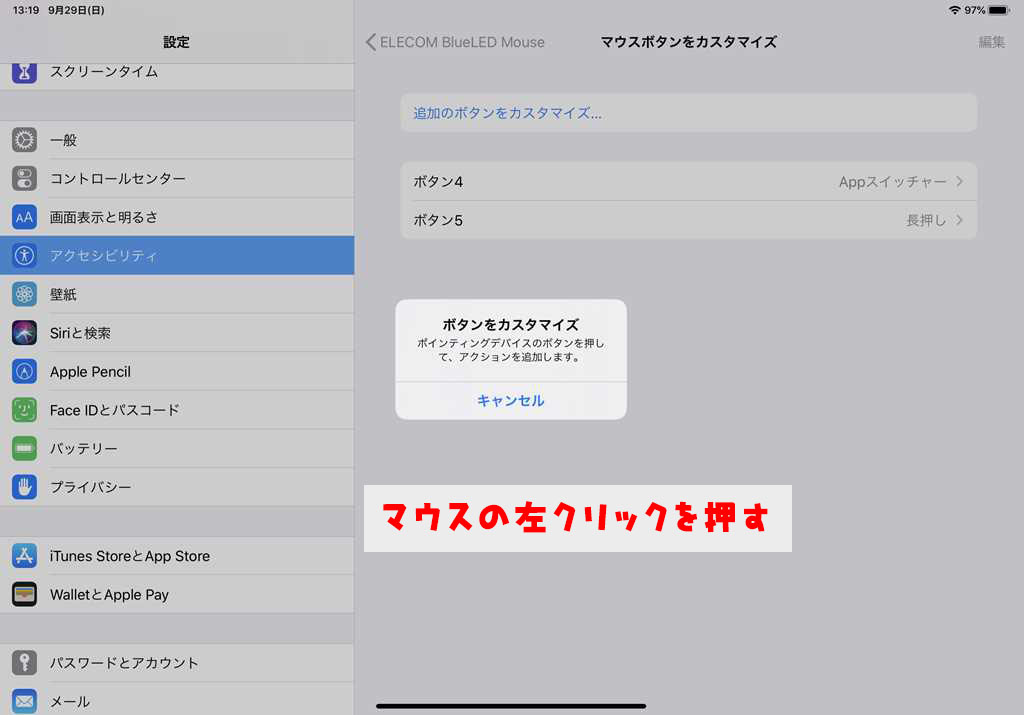Select 壁紙 in settings list

tap(177, 294)
